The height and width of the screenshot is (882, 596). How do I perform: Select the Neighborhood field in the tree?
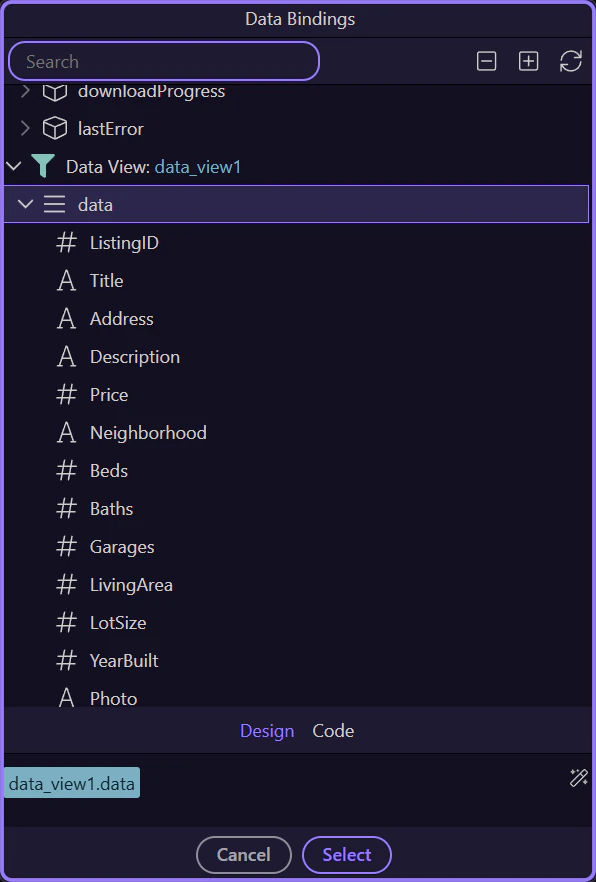click(148, 432)
